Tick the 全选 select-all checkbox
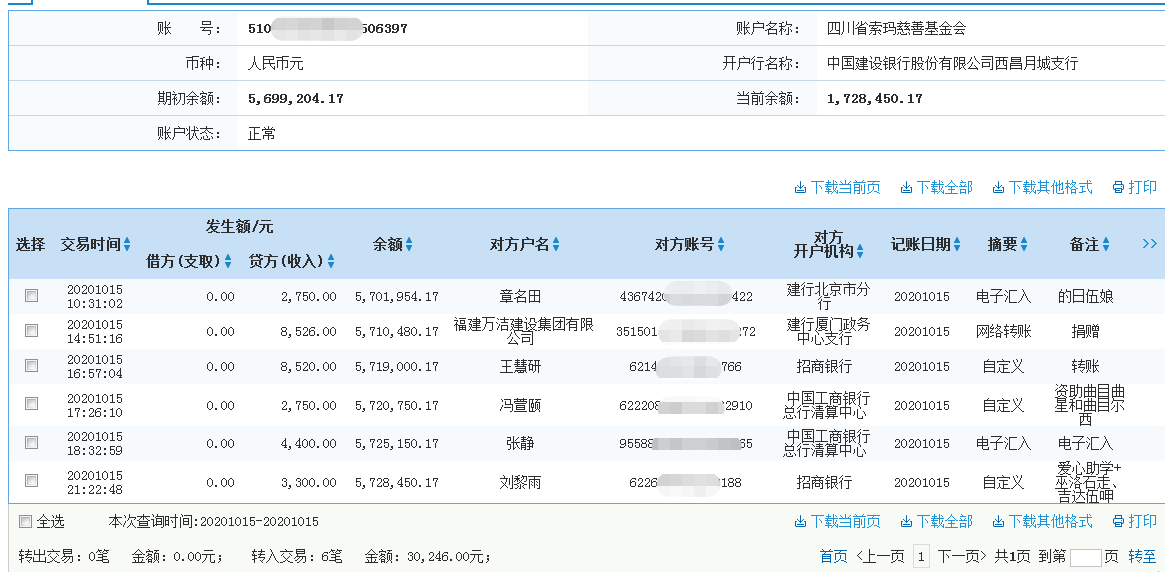Image resolution: width=1165 pixels, height=572 pixels. point(25,521)
